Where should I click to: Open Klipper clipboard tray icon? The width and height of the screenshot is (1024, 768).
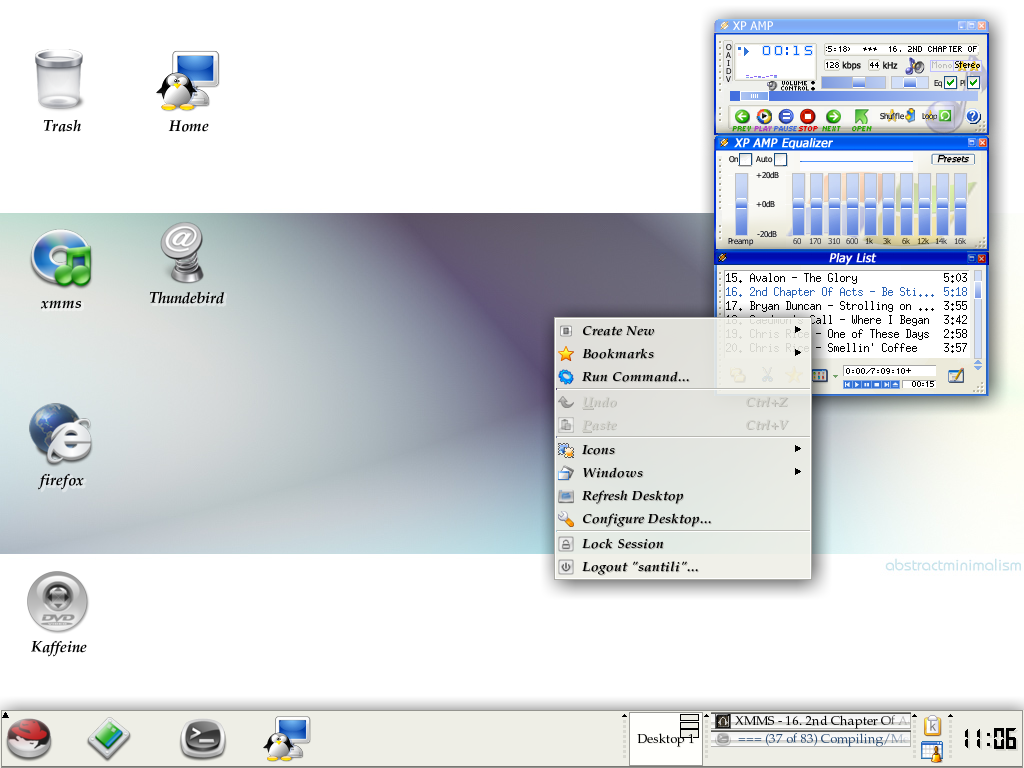pos(933,725)
